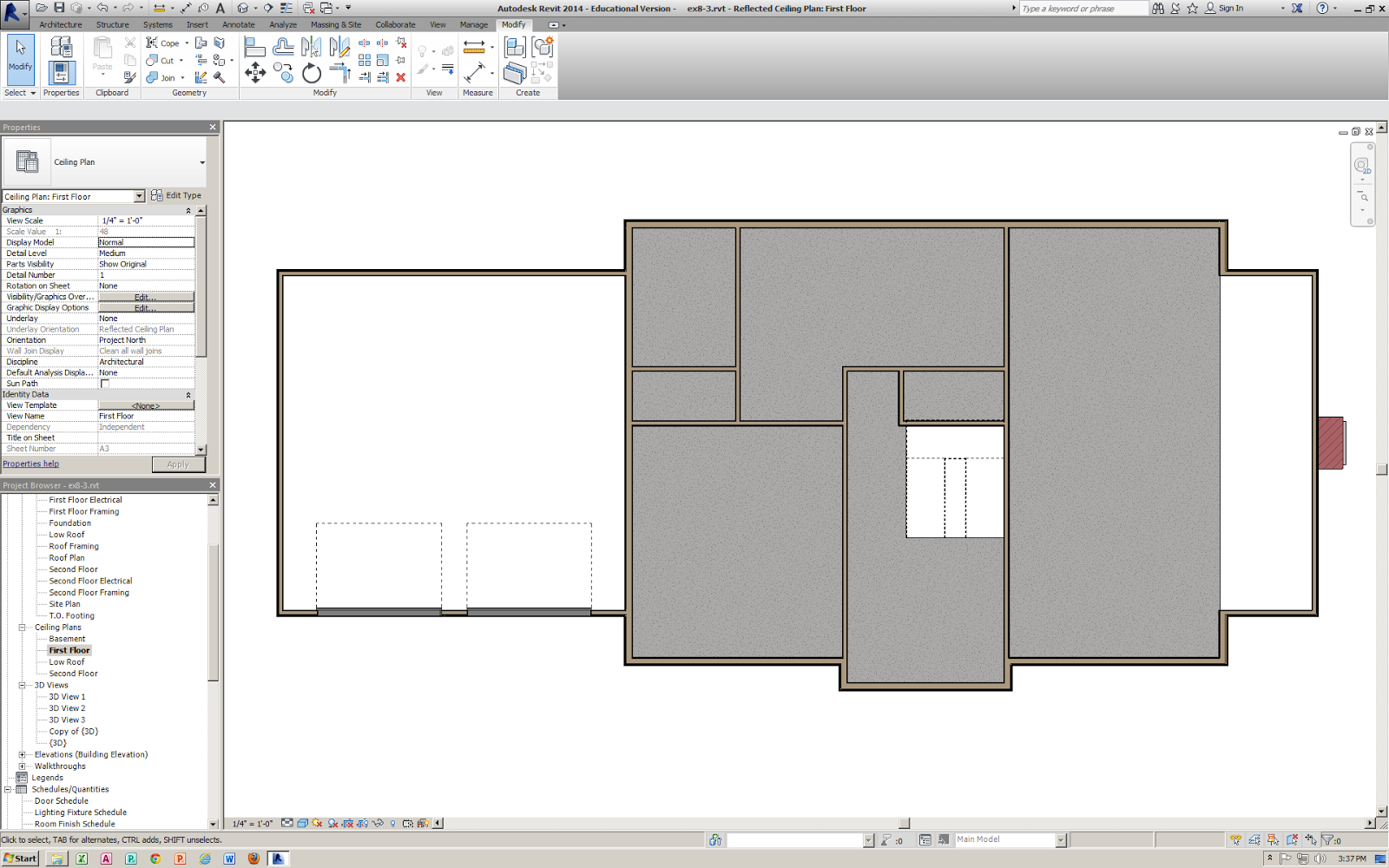Select the Move tool in Modify panel
The height and width of the screenshot is (868, 1389).
(255, 73)
